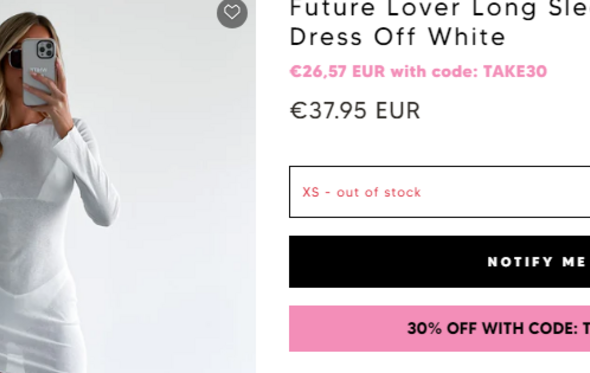Viewport: 590px width, 373px height.
Task: Click the €37.95 EUR price
Action: tap(355, 111)
